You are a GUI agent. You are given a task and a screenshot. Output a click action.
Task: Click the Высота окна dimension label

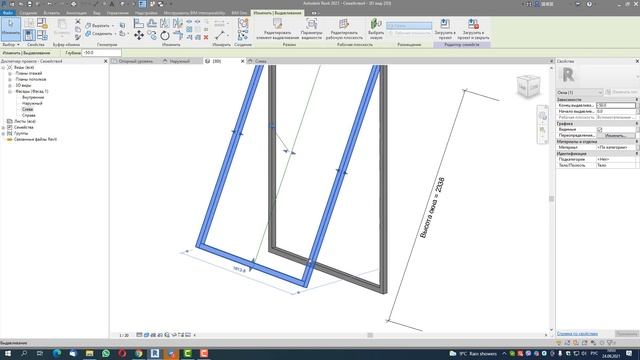point(432,208)
